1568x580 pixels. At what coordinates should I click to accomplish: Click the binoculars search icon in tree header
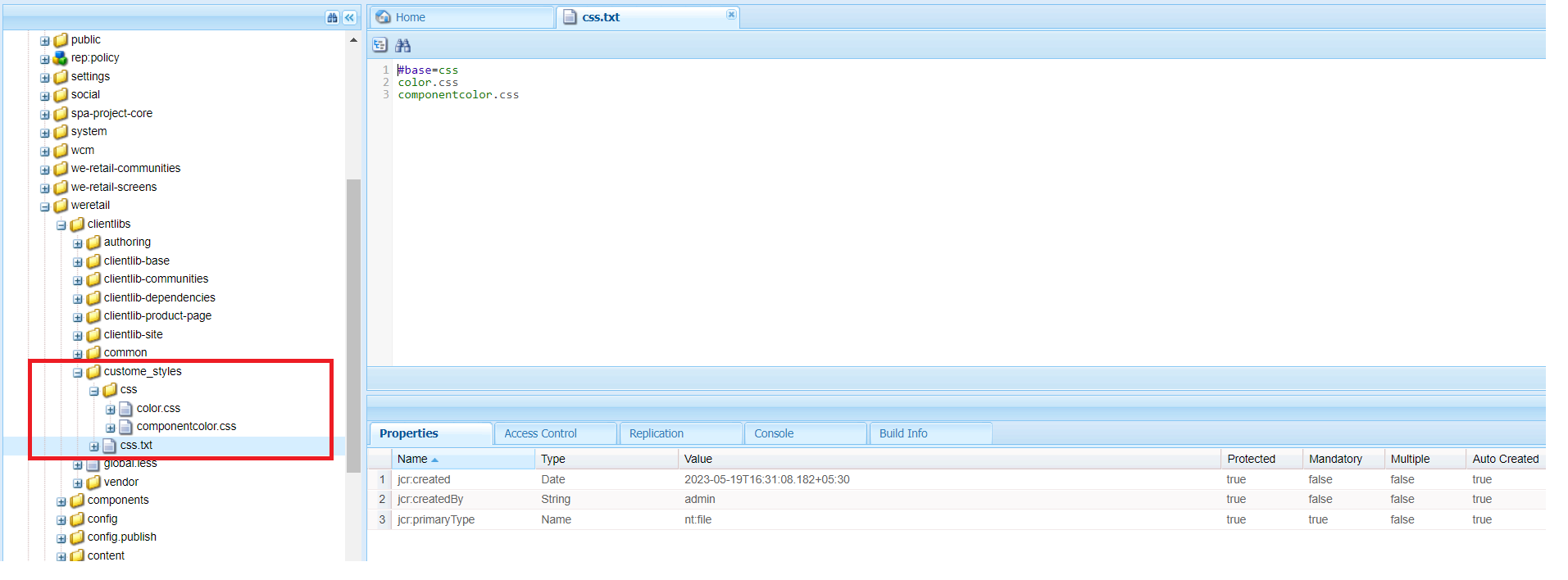pyautogui.click(x=332, y=17)
